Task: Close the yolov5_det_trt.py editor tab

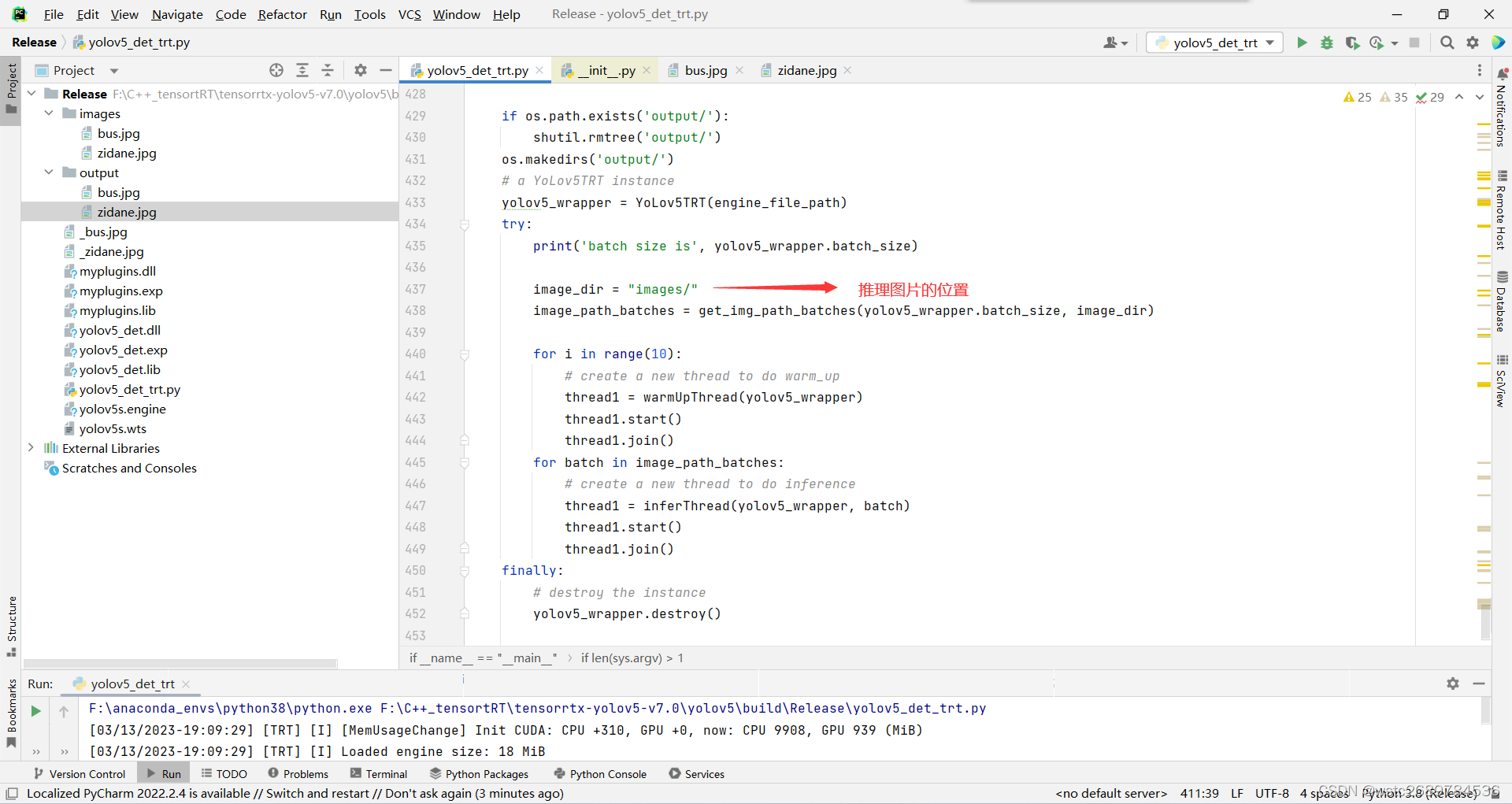Action: pos(539,70)
